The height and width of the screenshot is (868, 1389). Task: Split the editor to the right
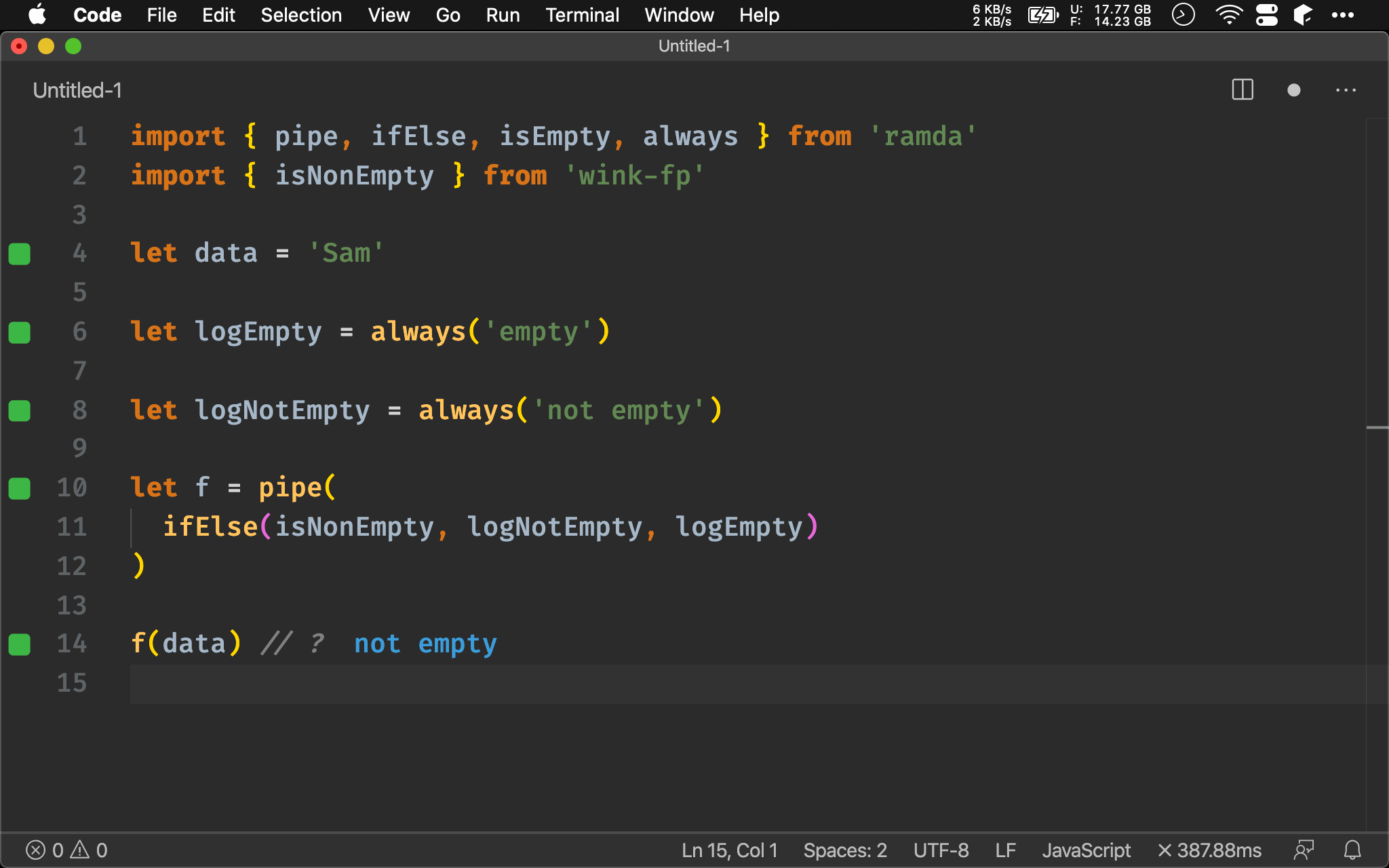pos(1243,90)
